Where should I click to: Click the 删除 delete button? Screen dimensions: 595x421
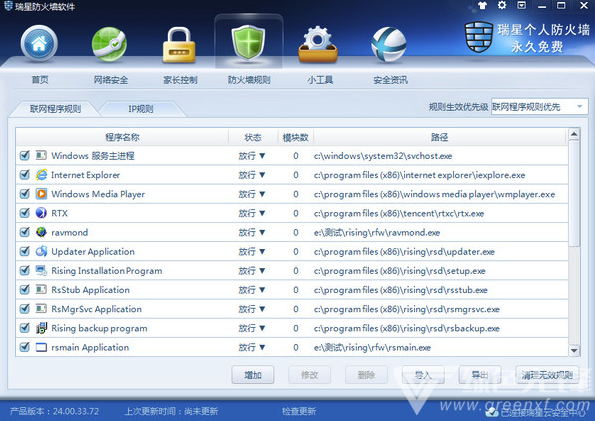(x=366, y=375)
